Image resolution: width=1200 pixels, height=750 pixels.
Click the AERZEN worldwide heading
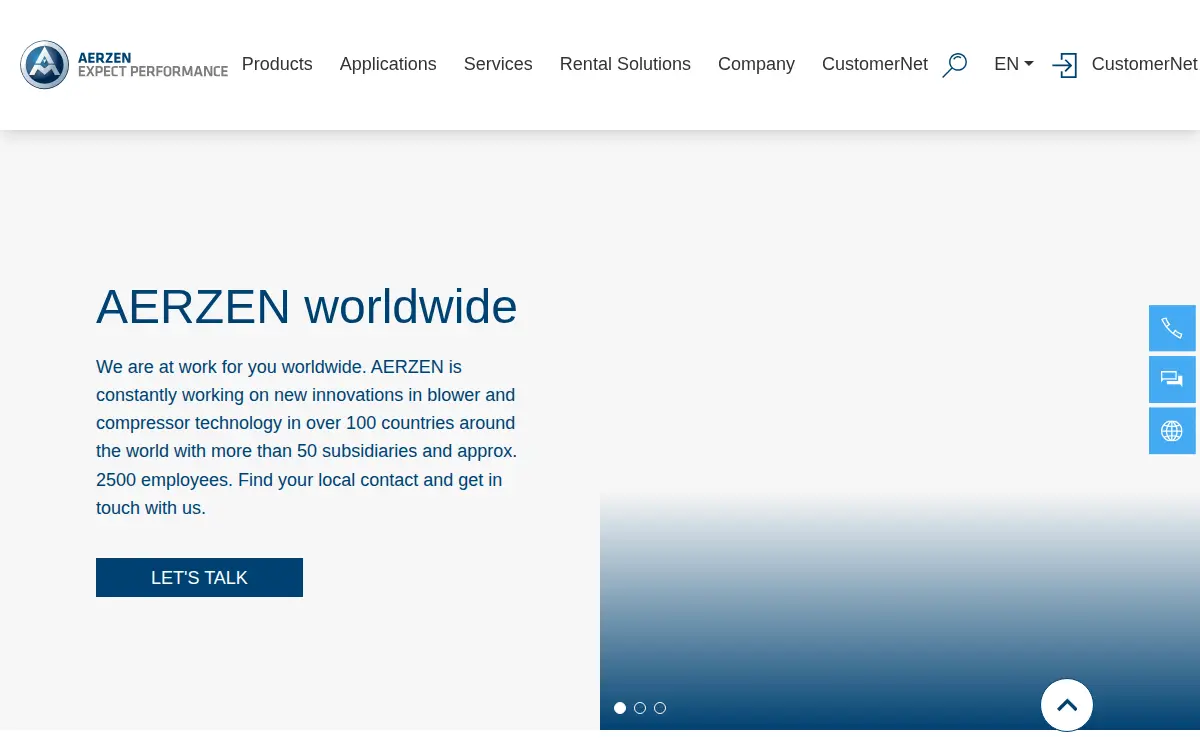coord(307,307)
